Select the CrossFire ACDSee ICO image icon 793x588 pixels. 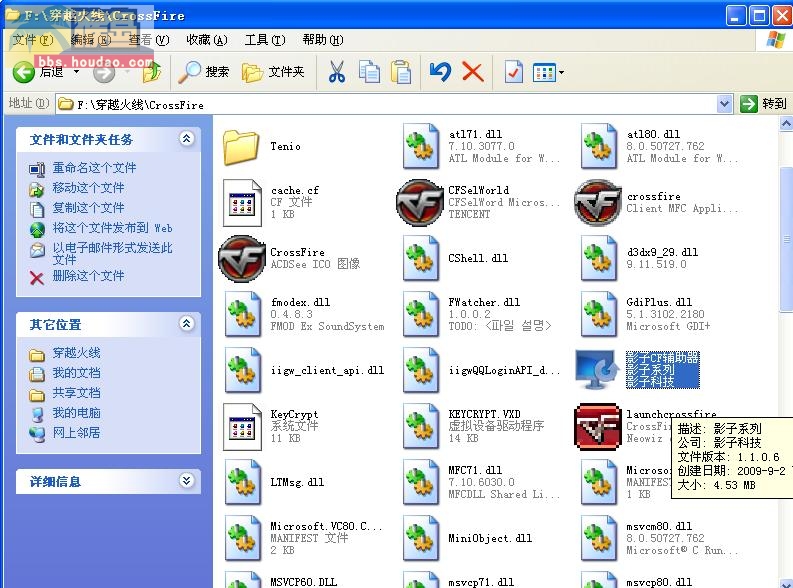(x=242, y=258)
